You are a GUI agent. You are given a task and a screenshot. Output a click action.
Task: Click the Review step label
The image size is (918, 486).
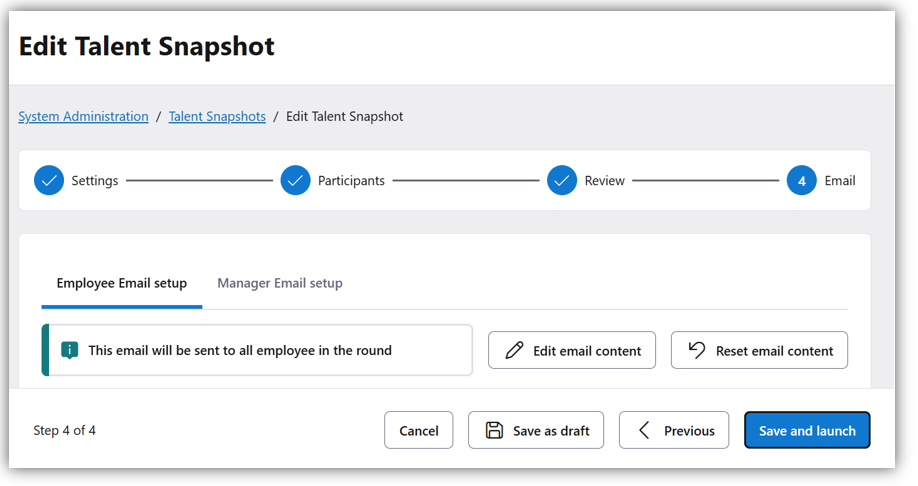(x=605, y=181)
